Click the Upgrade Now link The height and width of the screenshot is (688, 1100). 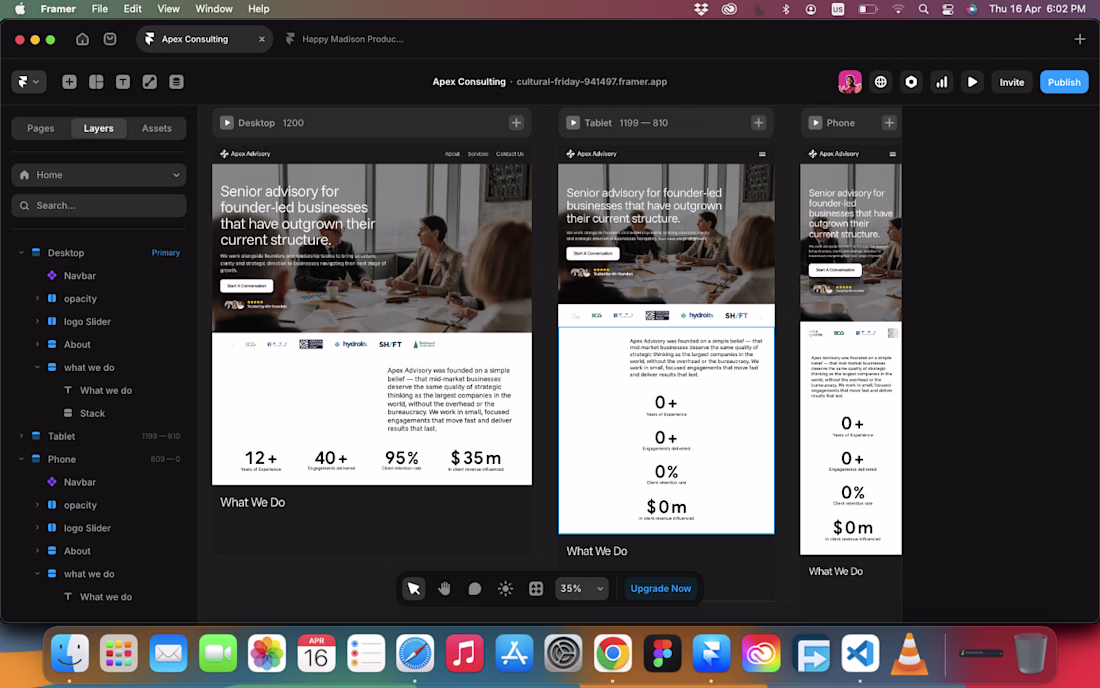click(660, 588)
